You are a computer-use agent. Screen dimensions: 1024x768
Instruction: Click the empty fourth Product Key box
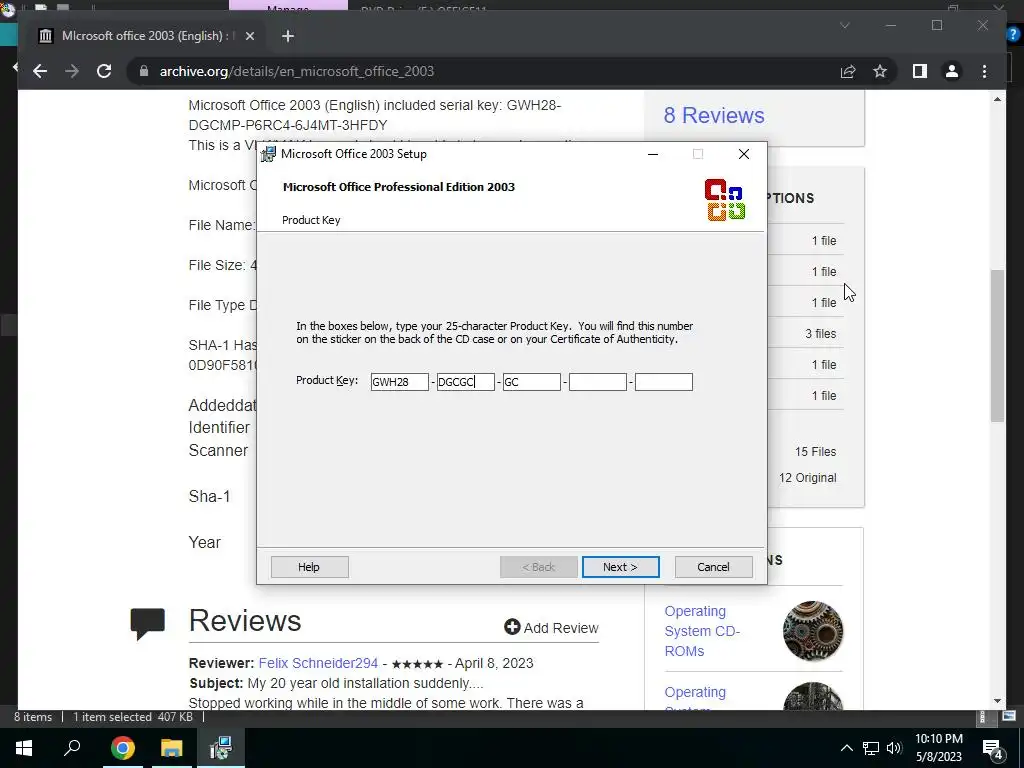[598, 382]
